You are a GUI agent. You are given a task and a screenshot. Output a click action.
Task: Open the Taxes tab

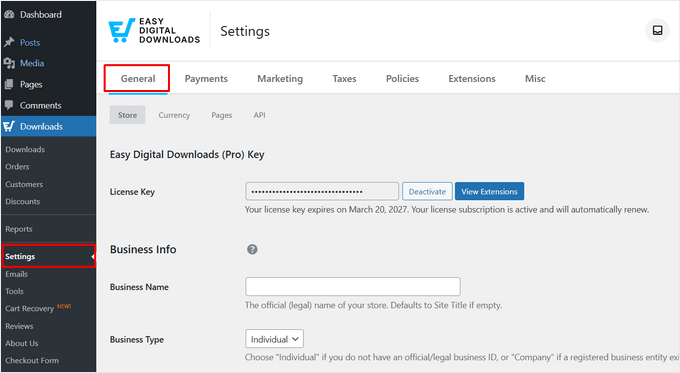pyautogui.click(x=344, y=79)
